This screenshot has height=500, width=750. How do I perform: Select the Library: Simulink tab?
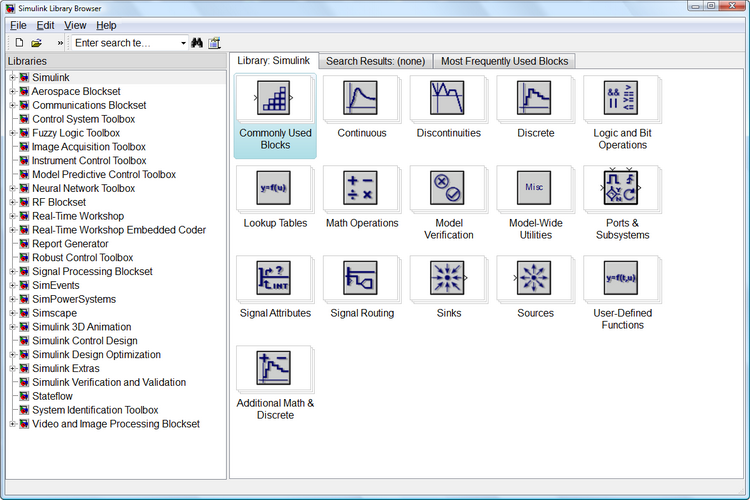pyautogui.click(x=274, y=61)
